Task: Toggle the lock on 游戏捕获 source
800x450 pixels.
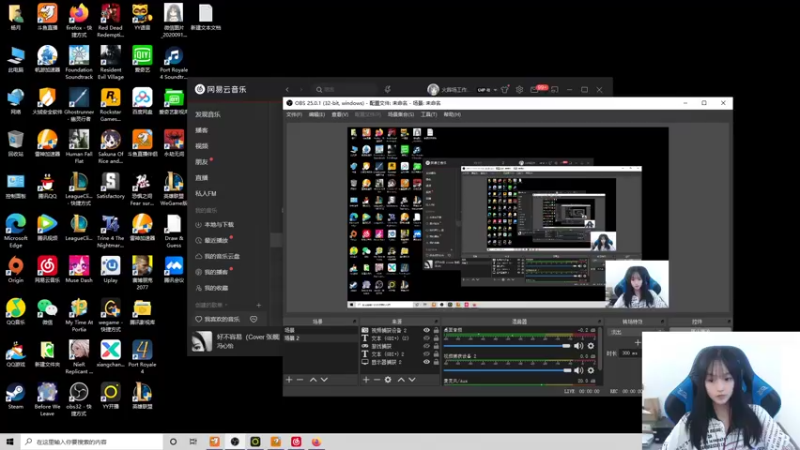Action: 436,346
